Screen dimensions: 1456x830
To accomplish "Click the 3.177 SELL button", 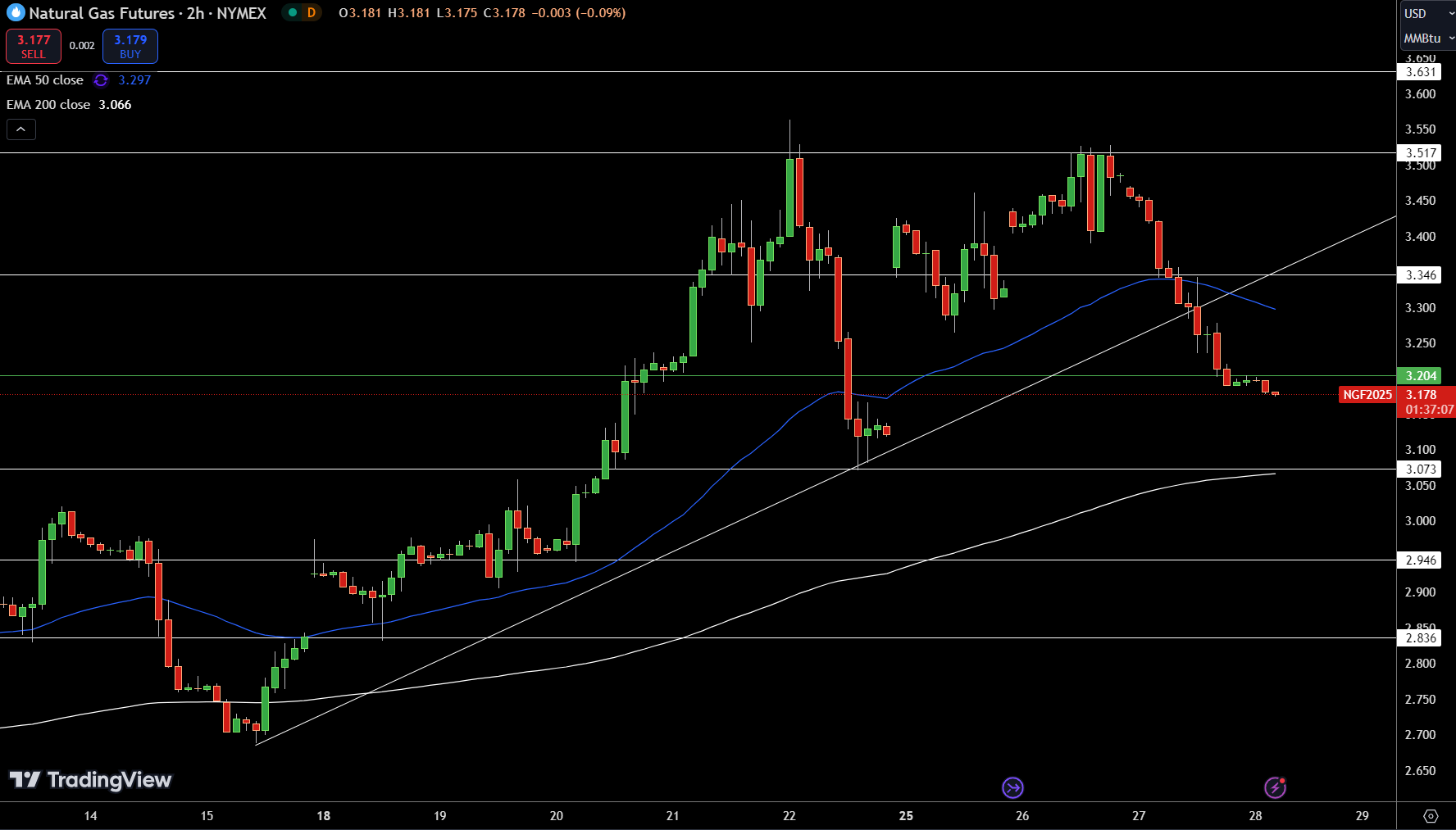I will click(x=34, y=46).
